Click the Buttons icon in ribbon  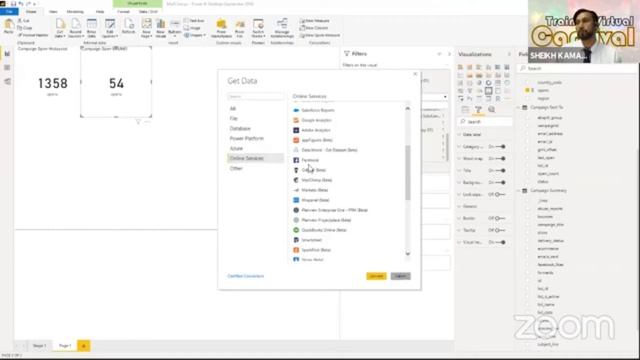175,27
